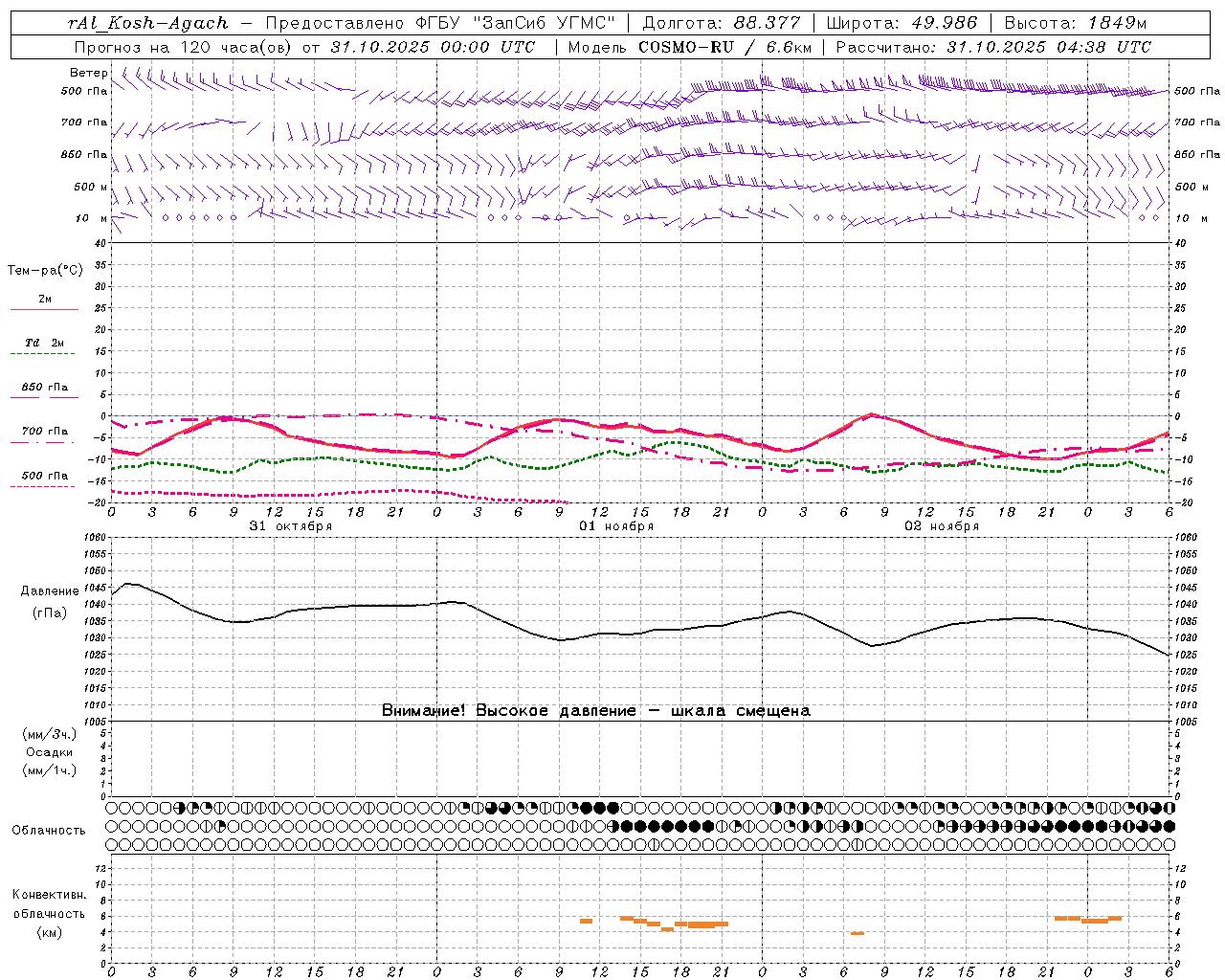Image resolution: width=1225 pixels, height=980 pixels.
Task: Click the 700 гПа temperature legend entry
Action: (44, 432)
